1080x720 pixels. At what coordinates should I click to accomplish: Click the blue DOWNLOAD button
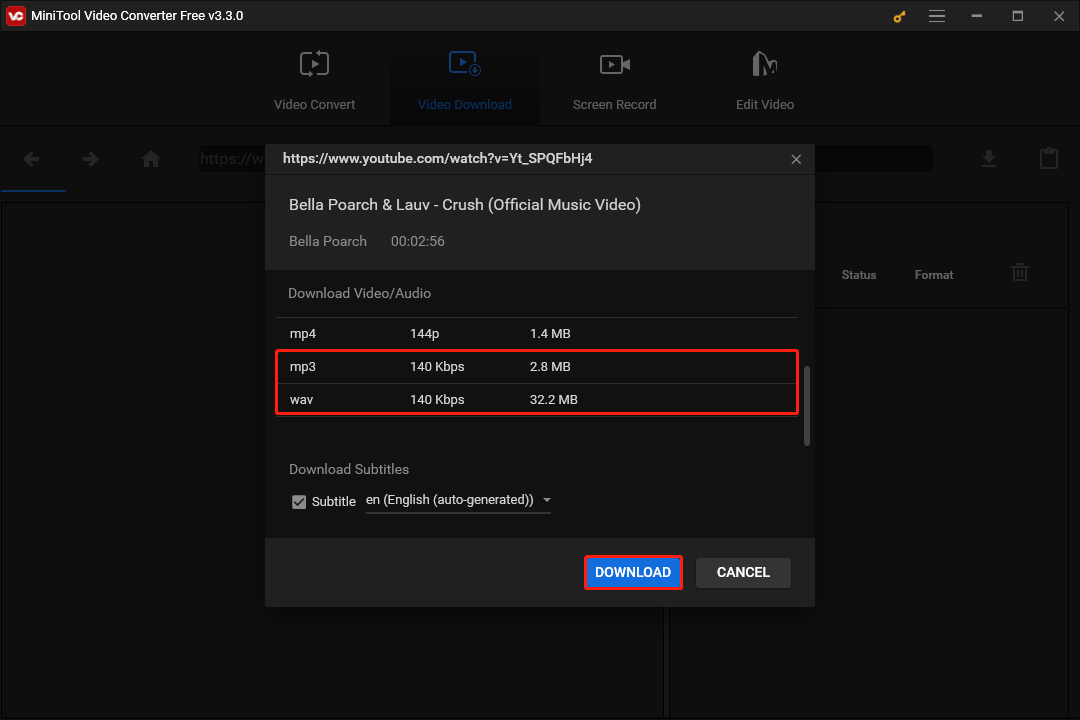633,573
